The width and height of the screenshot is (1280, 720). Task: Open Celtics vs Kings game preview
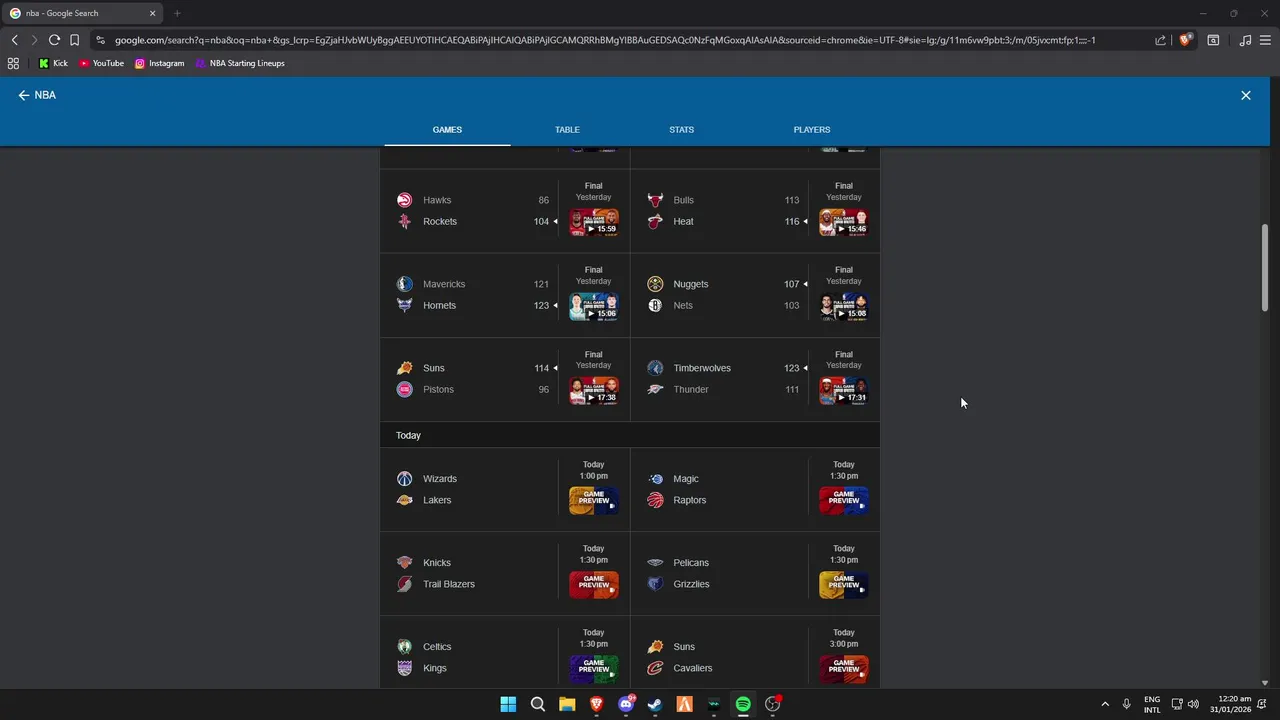pos(594,668)
